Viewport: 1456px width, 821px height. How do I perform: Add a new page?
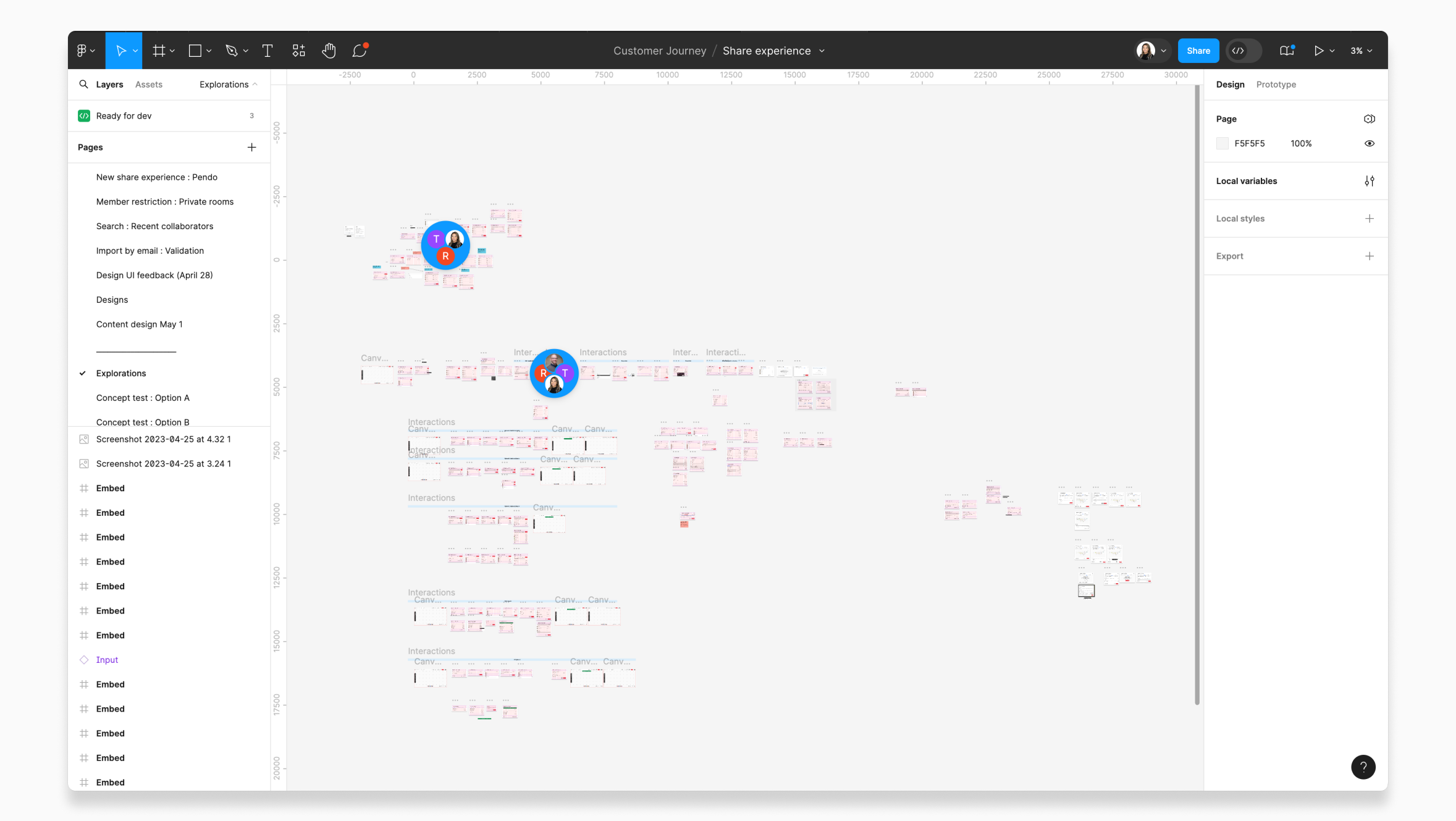coord(251,147)
